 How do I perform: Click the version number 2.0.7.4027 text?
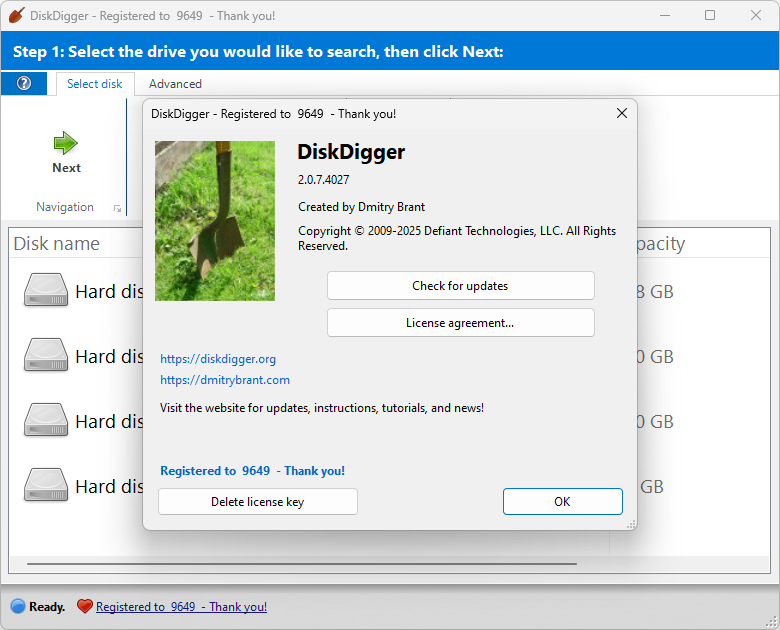click(x=323, y=180)
